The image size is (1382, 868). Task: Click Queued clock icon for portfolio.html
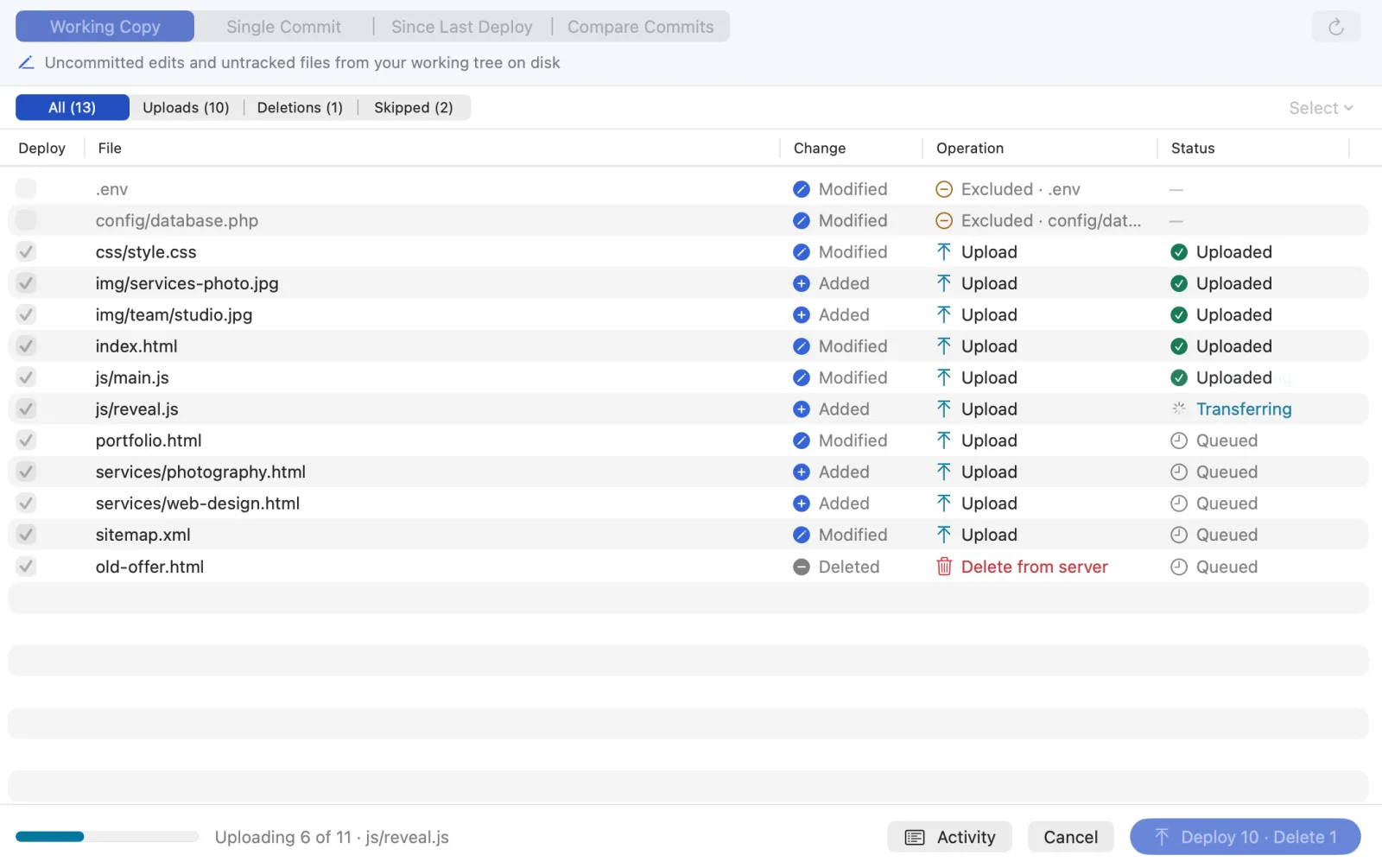coord(1179,440)
